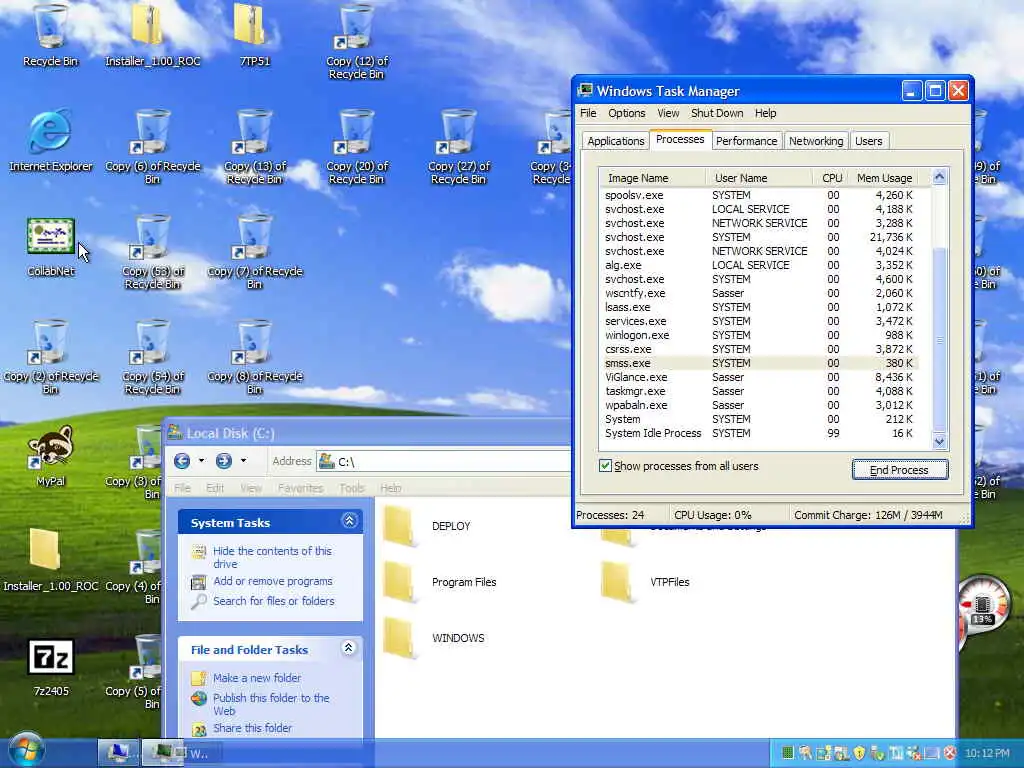The image size is (1024, 768).
Task: Open the Start orb on the taskbar
Action: 27,749
